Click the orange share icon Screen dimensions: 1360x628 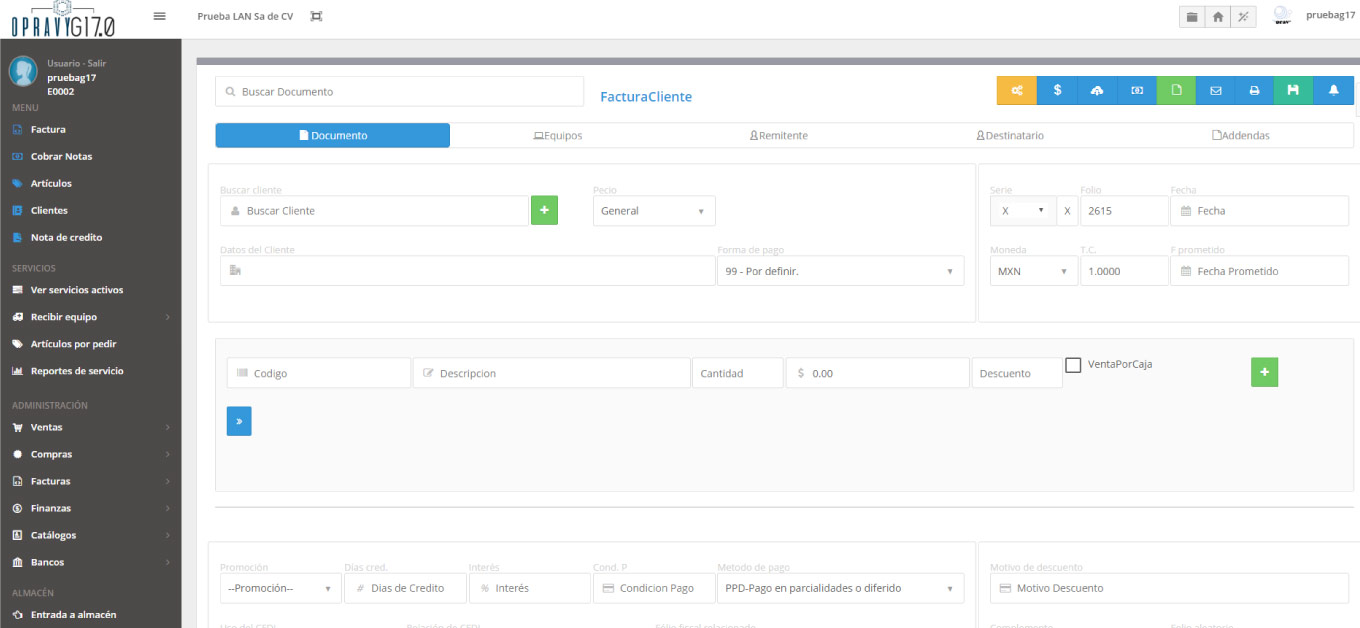click(1016, 90)
